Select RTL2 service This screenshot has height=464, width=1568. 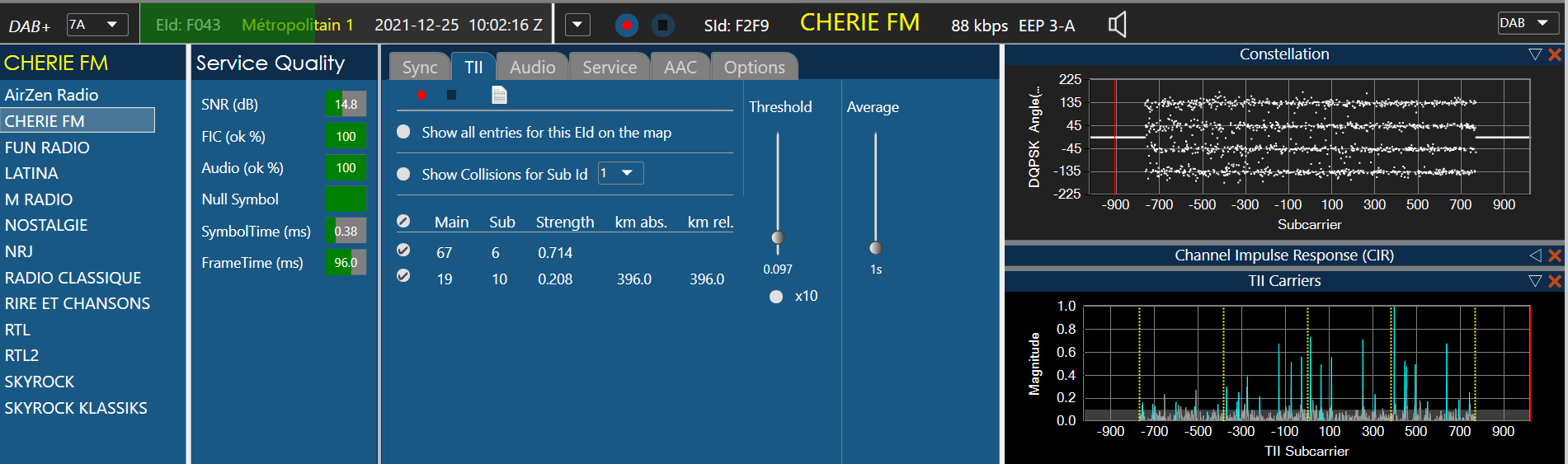pos(21,355)
